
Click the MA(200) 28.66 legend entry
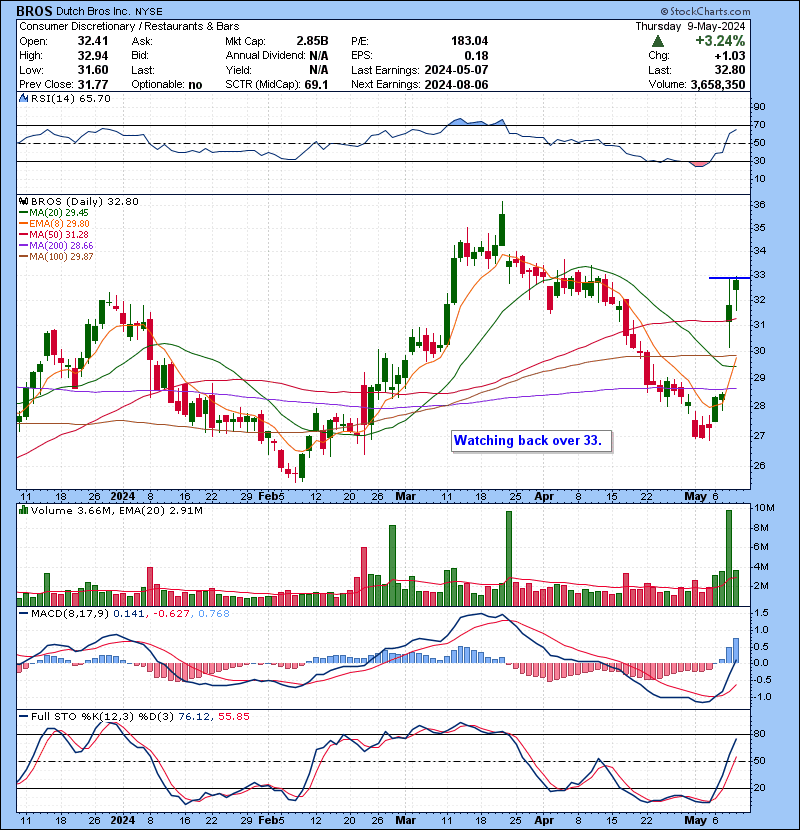(x=56, y=246)
